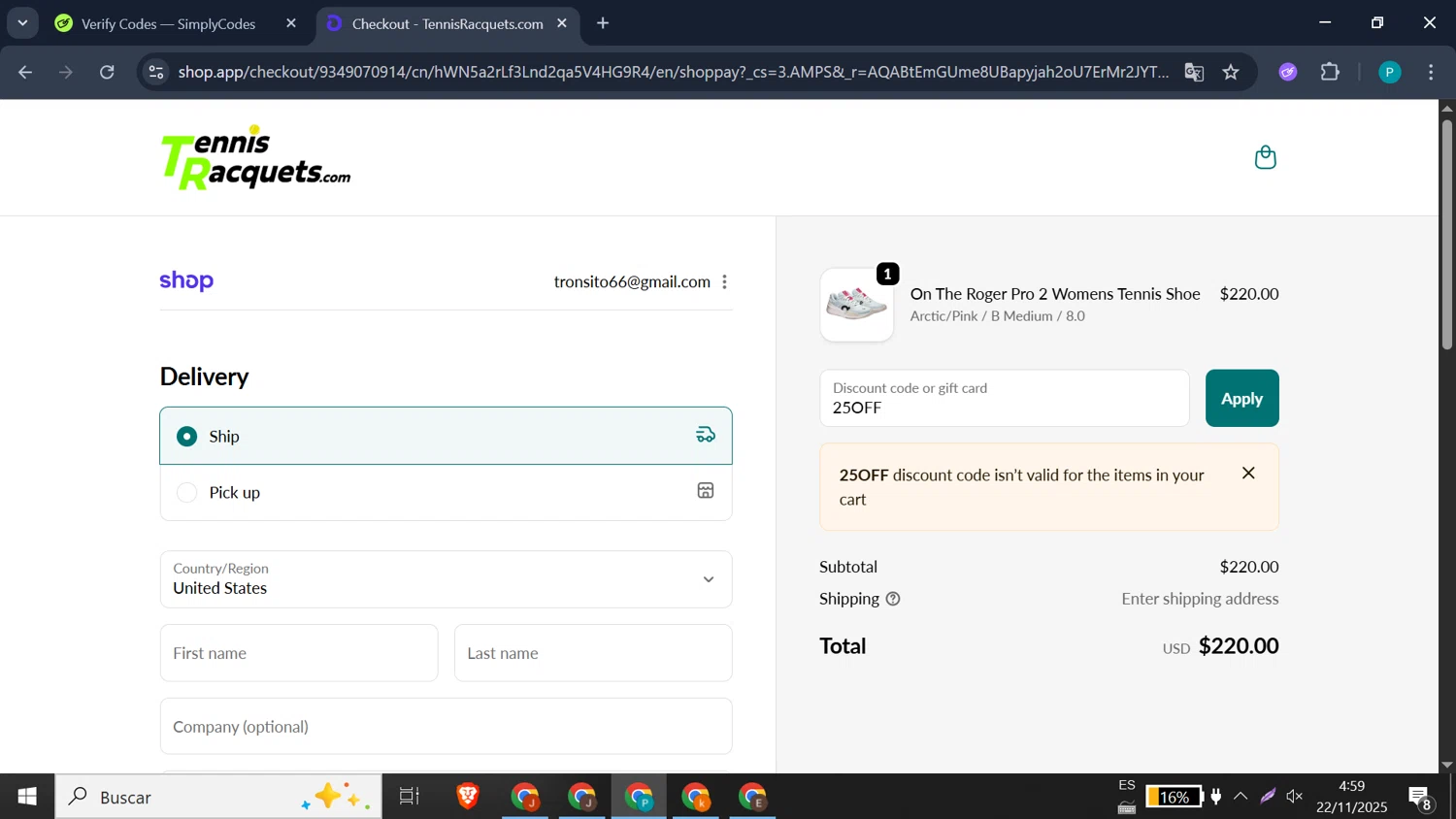The height and width of the screenshot is (819, 1456).
Task: Click the Roger Pro 2 shoe thumbnail
Action: point(856,305)
